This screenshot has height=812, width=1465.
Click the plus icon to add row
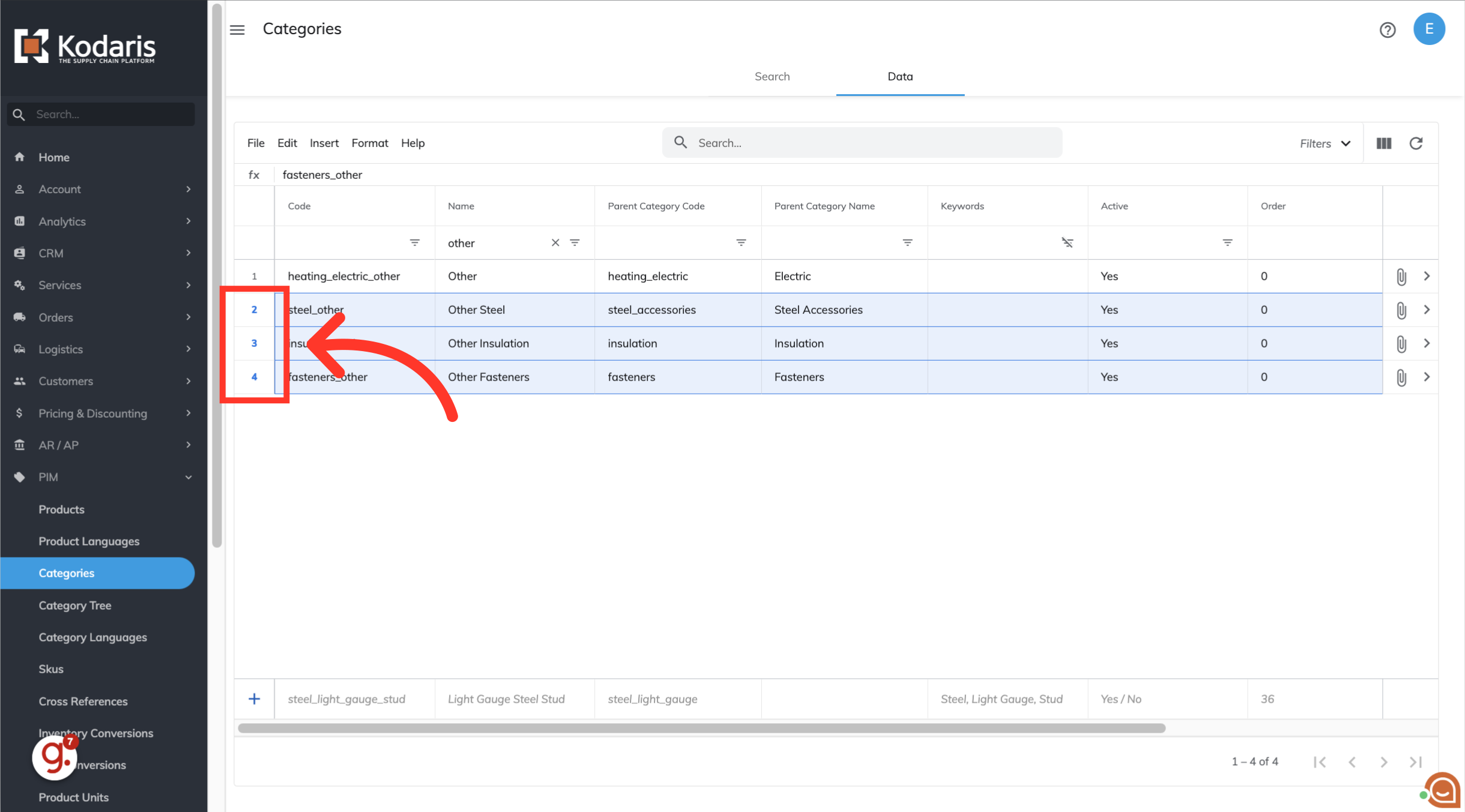point(254,699)
